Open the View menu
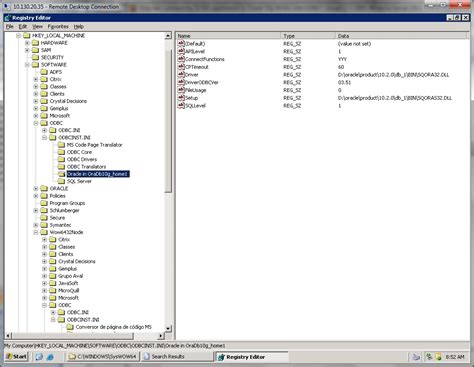This screenshot has width=474, height=367. [37, 26]
